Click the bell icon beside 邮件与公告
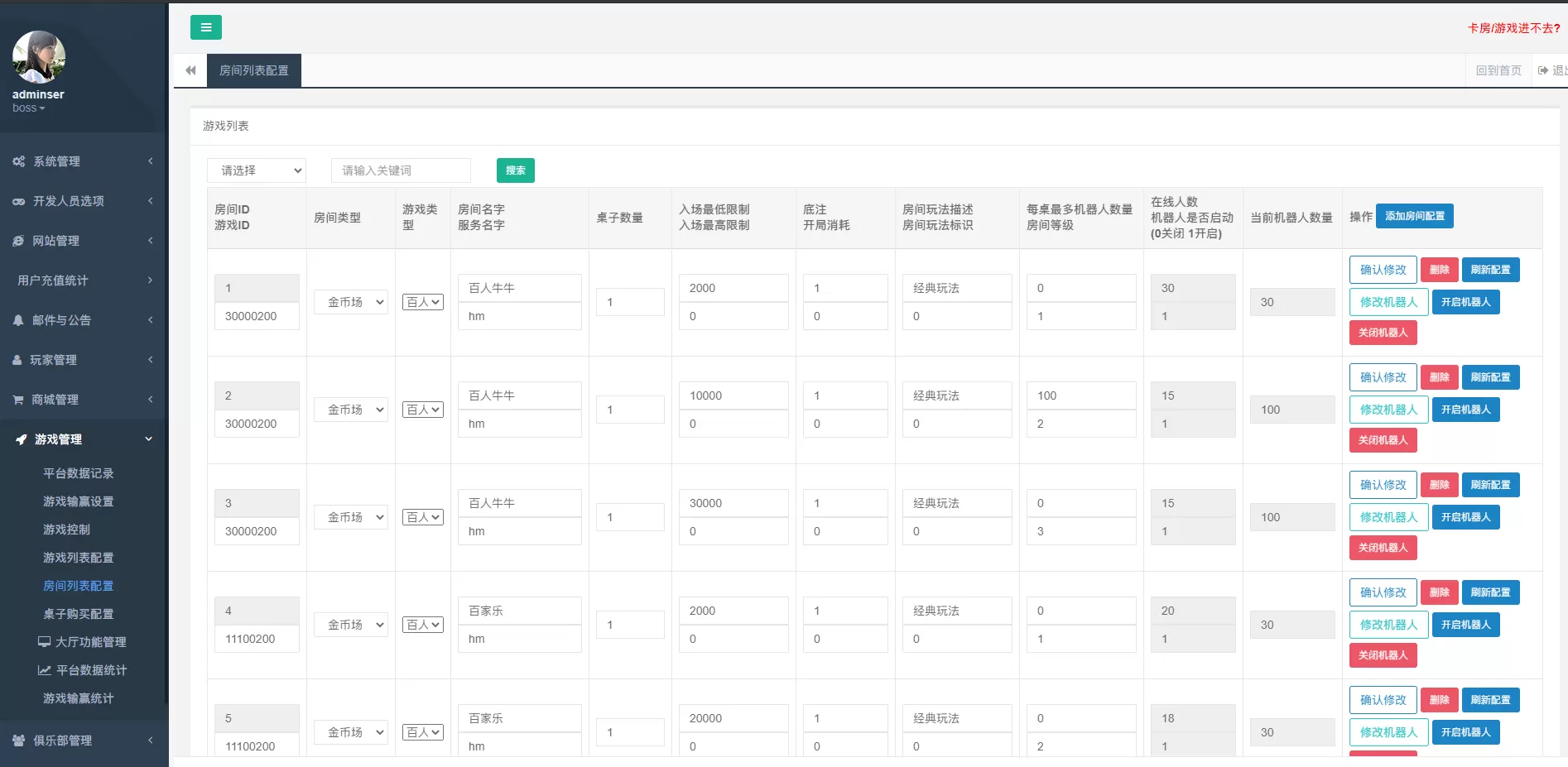The height and width of the screenshot is (767, 1568). click(18, 320)
